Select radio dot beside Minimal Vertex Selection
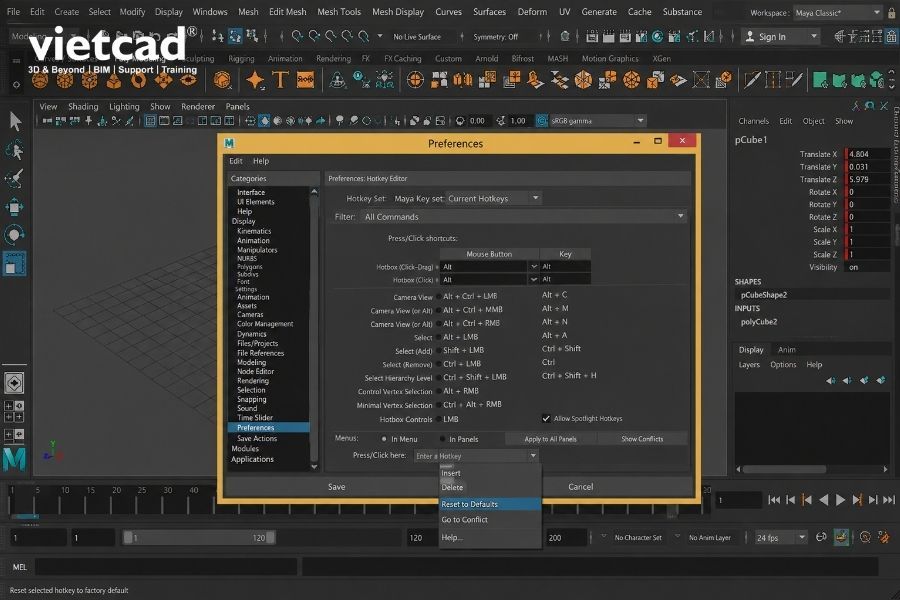Screen dimensions: 900x600 (x=439, y=405)
